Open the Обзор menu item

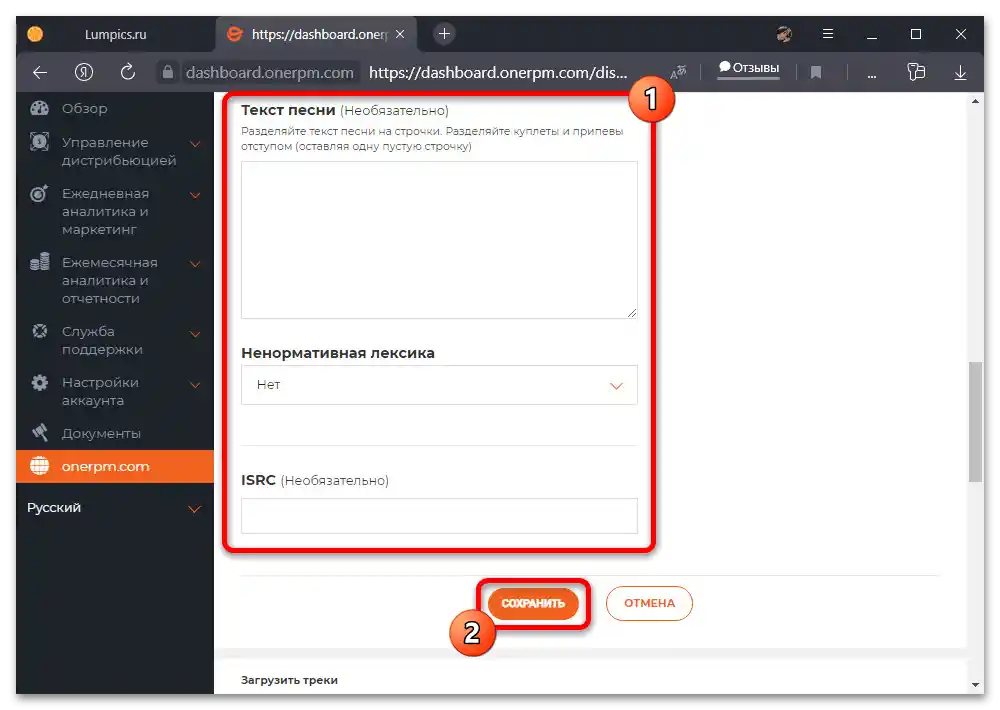tap(84, 108)
